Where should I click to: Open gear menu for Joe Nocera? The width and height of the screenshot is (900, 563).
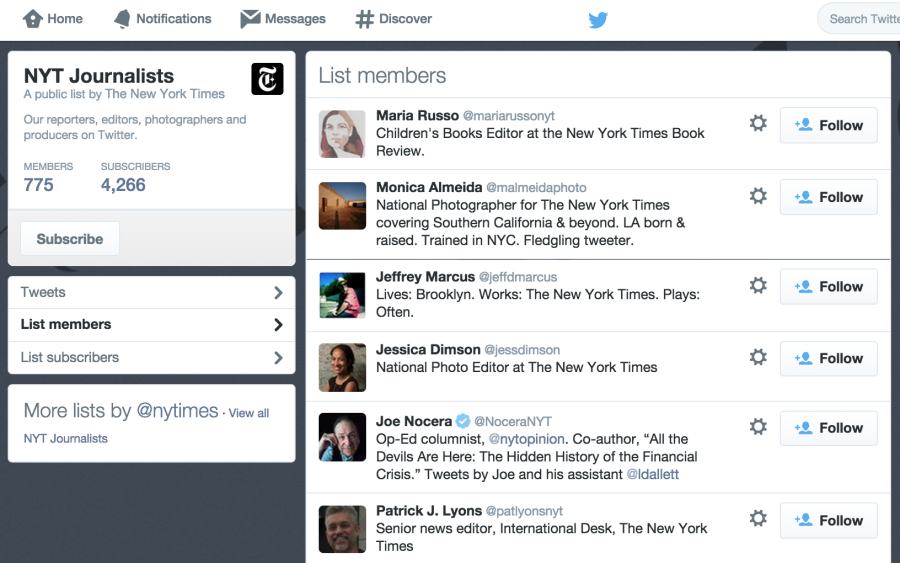(758, 426)
